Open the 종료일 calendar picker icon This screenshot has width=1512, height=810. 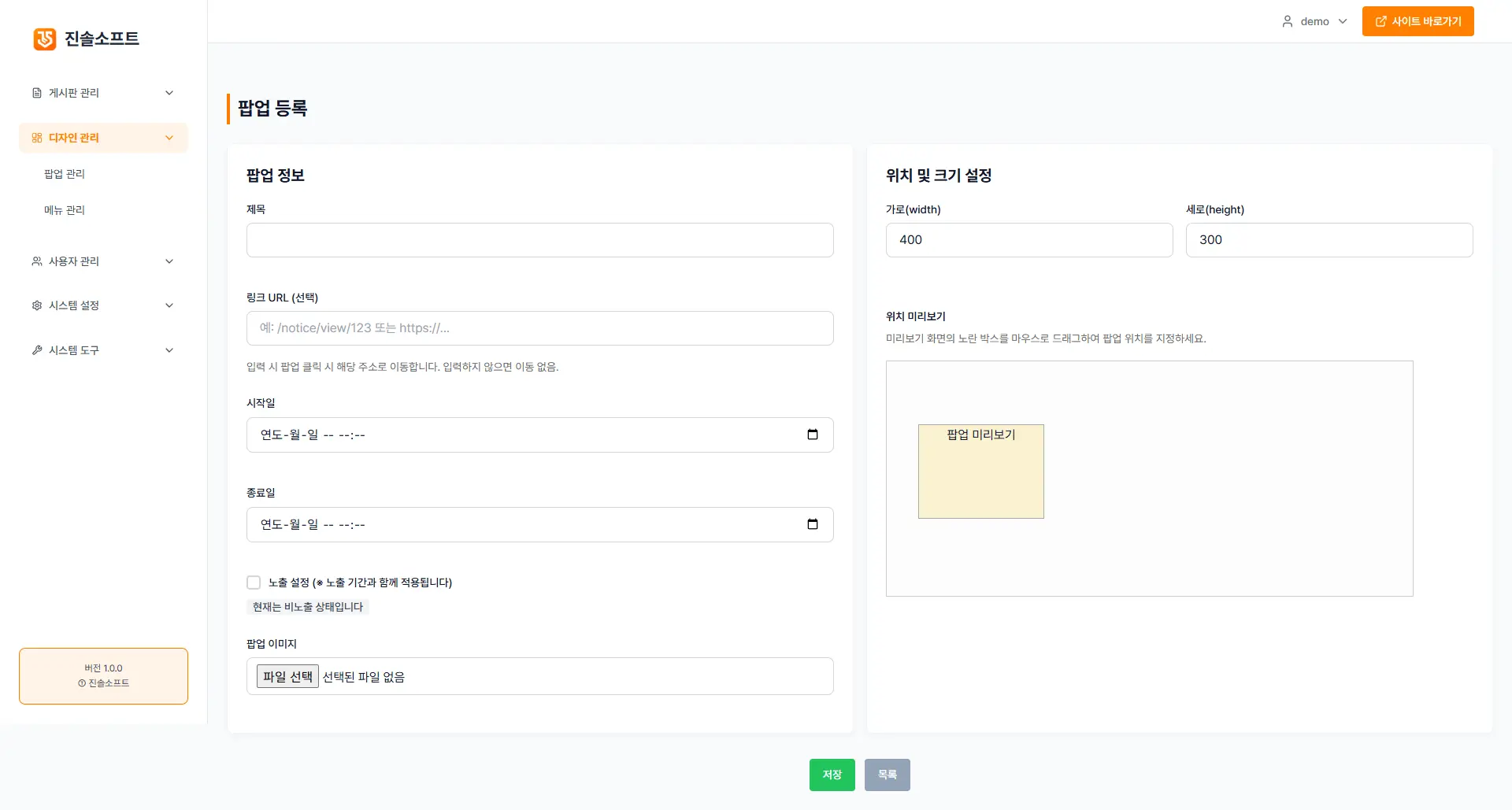(813, 524)
